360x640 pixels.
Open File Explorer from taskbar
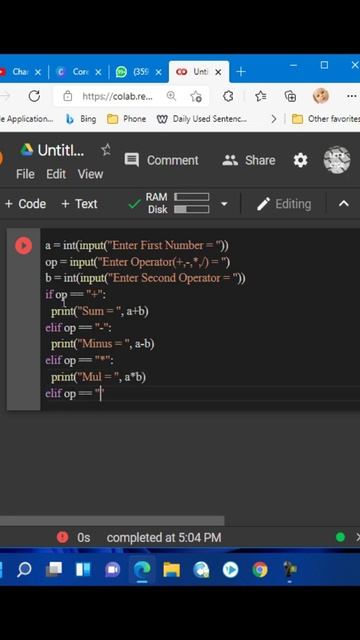pyautogui.click(x=171, y=569)
